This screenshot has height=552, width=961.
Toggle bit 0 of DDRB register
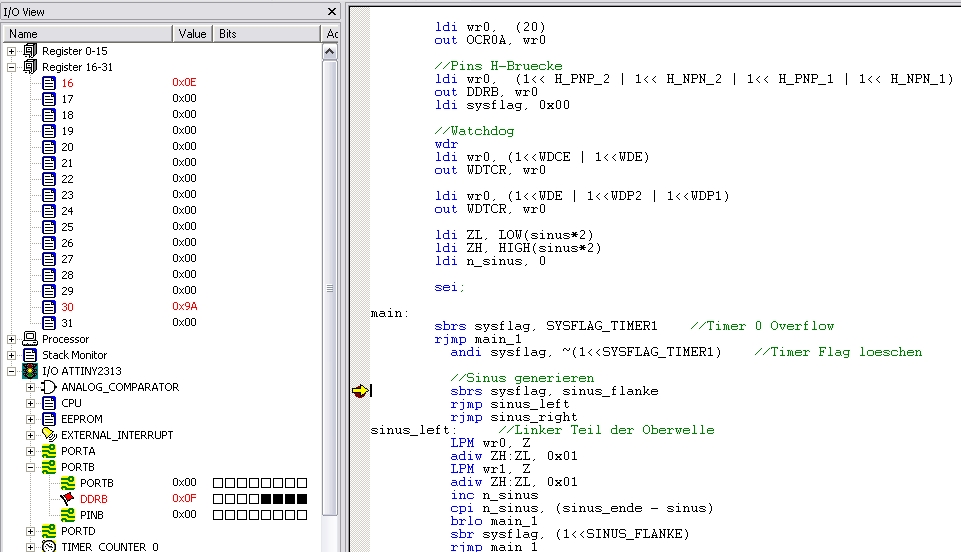pyautogui.click(x=302, y=499)
